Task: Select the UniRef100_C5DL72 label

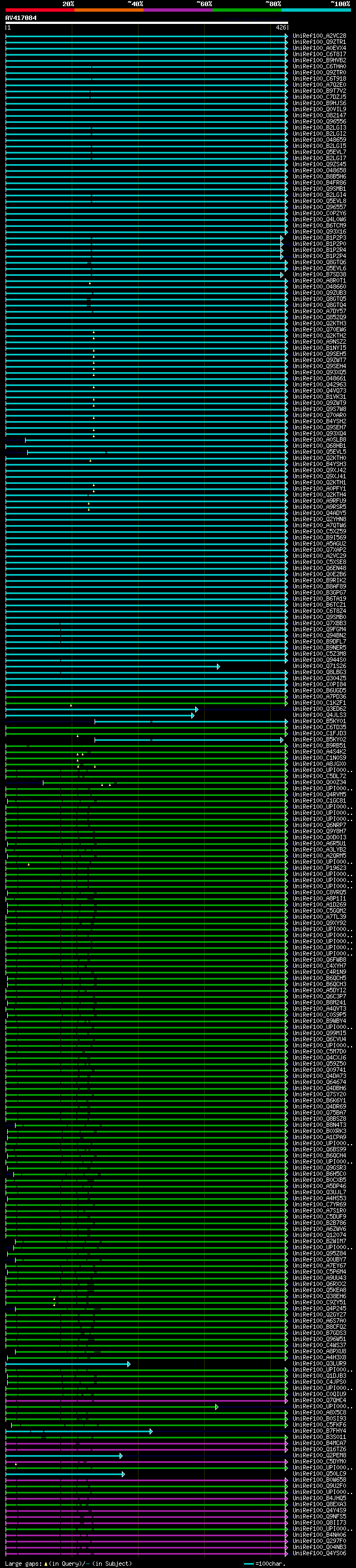Action: [319, 776]
